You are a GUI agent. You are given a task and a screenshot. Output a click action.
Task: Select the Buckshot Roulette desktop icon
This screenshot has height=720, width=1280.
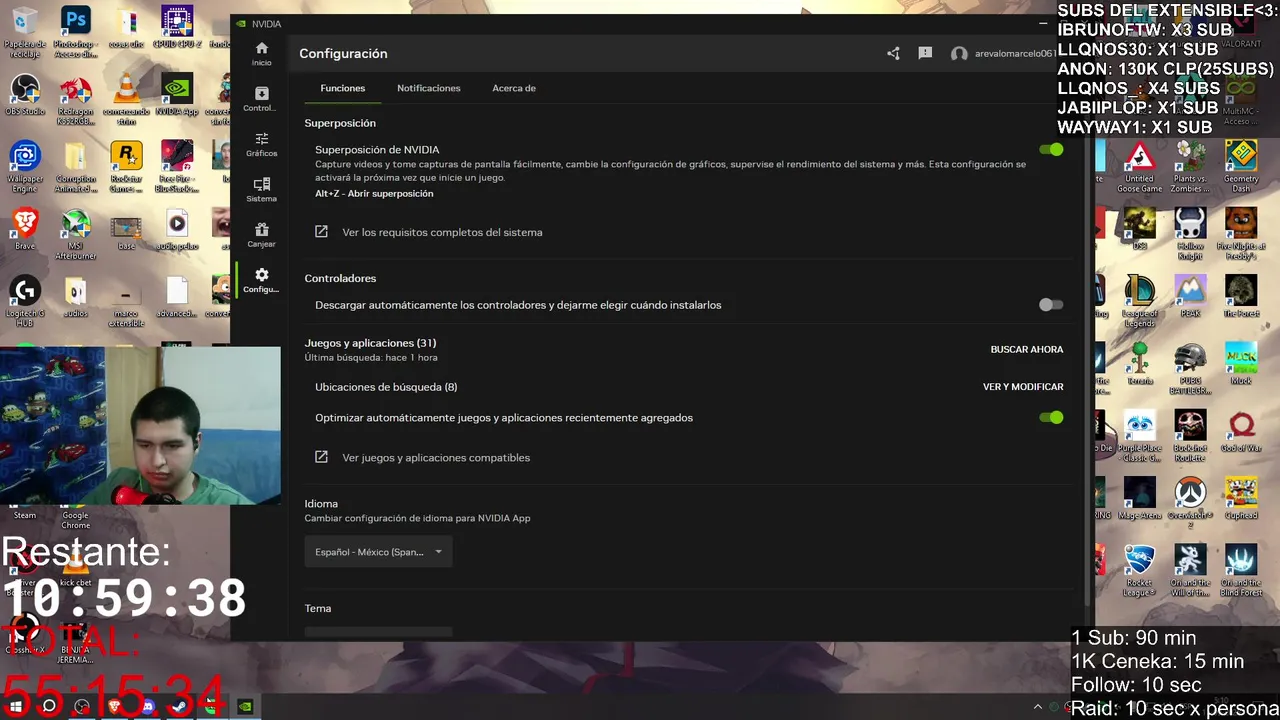point(1190,434)
